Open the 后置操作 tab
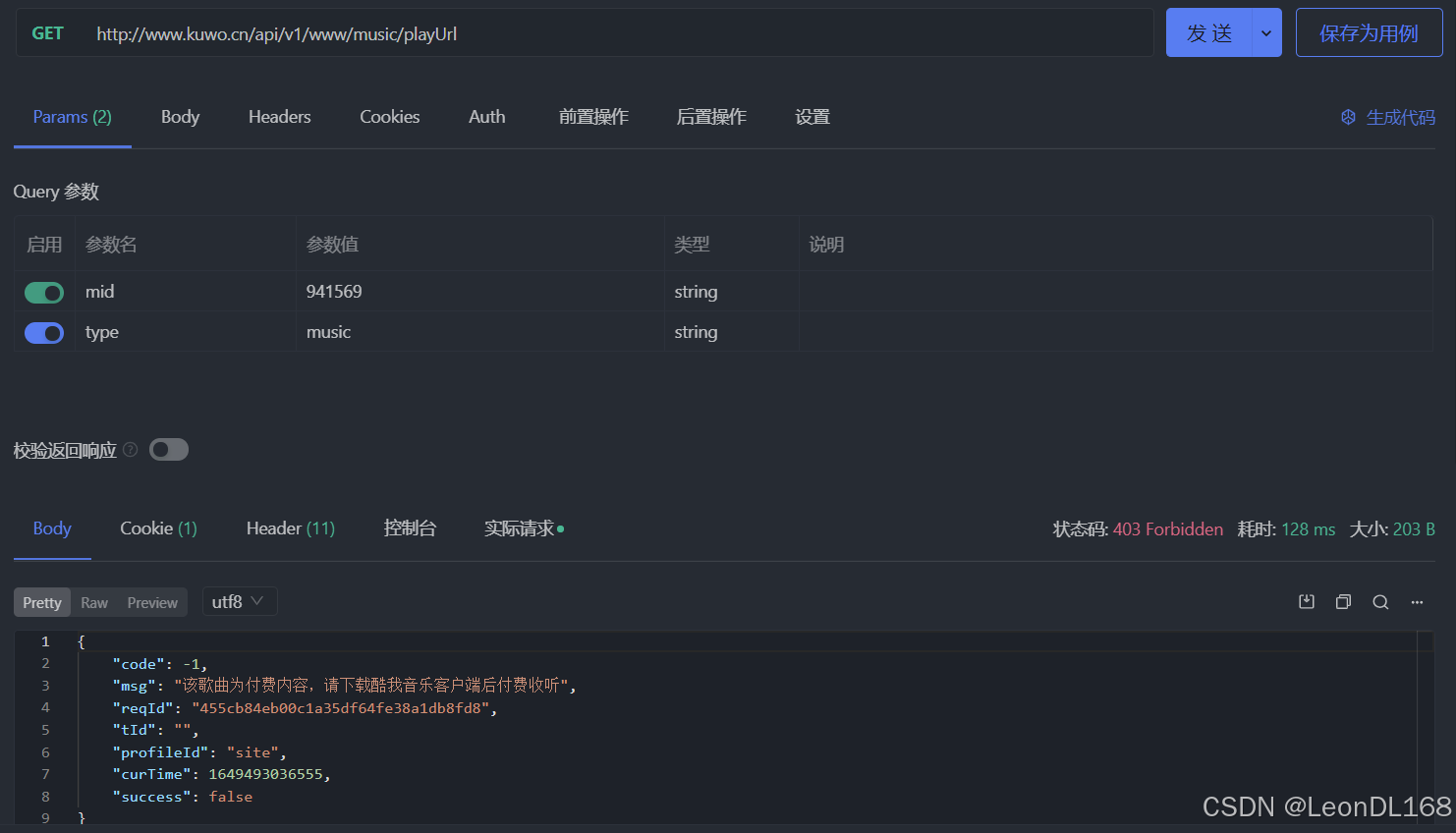Viewport: 1456px width, 833px height. [x=711, y=117]
